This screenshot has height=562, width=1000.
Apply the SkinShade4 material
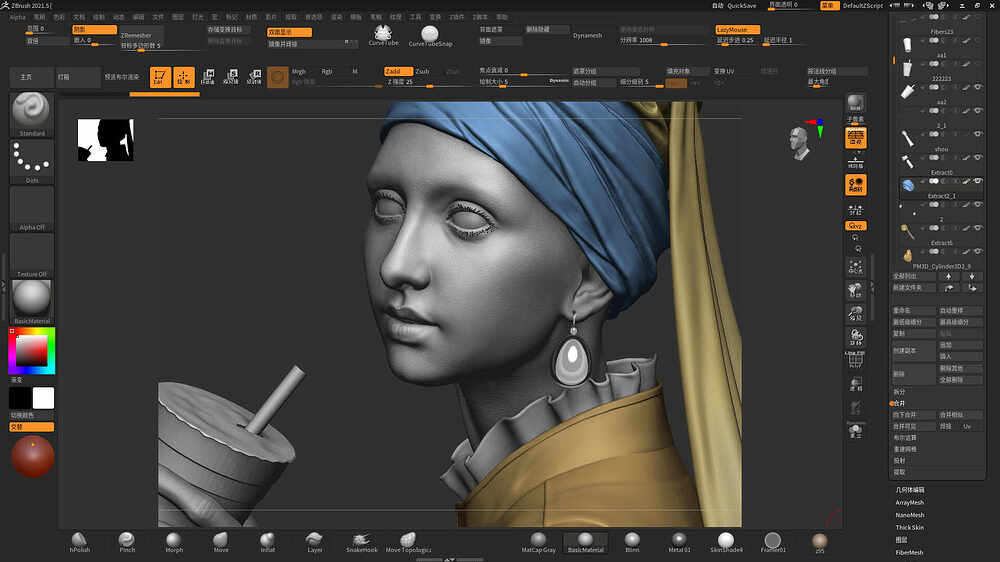pos(726,542)
